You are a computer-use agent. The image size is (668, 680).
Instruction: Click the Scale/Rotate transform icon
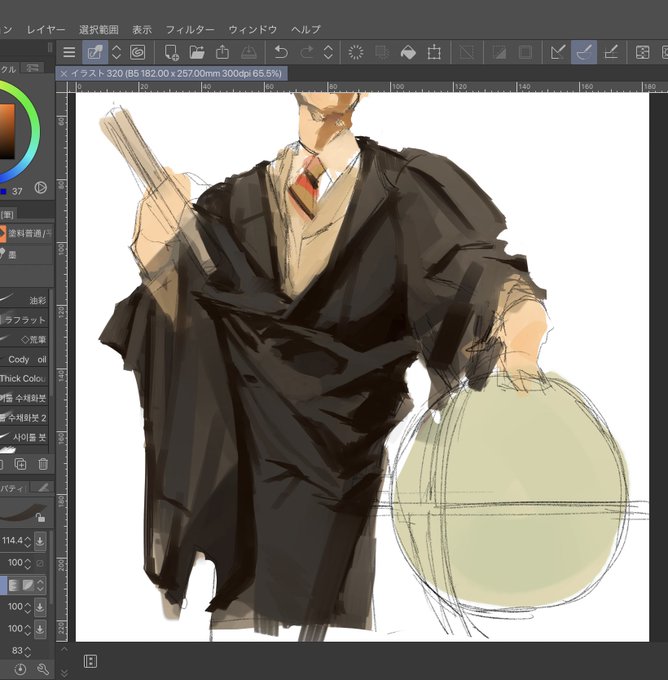click(434, 52)
